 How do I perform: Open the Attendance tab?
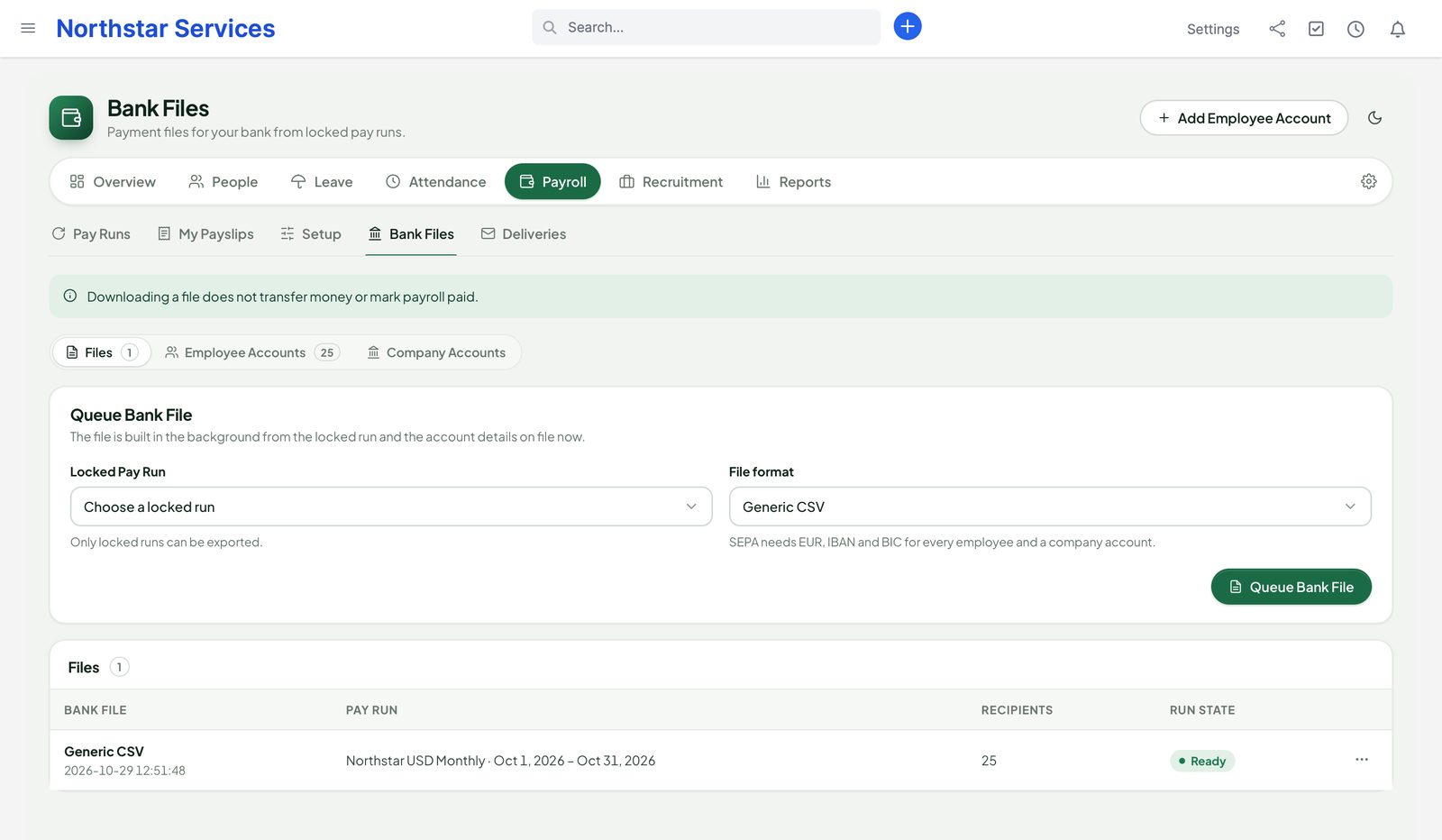(x=436, y=181)
